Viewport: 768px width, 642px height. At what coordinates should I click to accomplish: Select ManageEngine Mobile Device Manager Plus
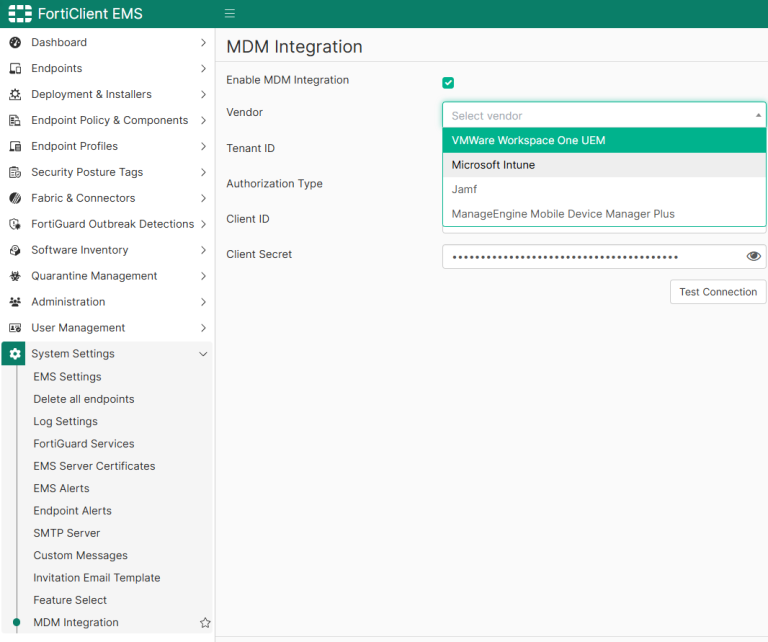tap(604, 214)
